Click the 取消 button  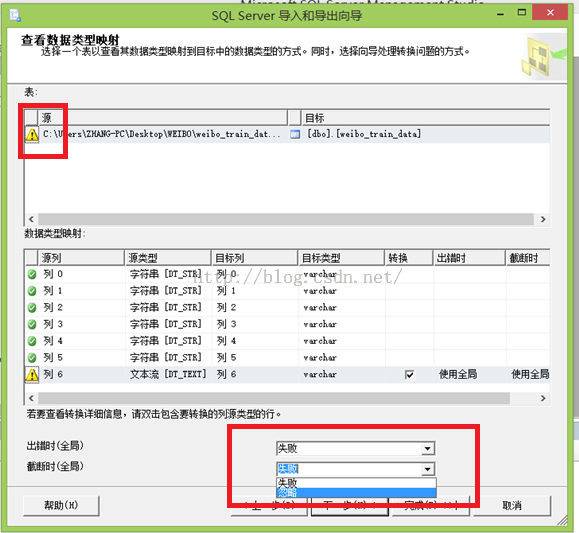[x=512, y=505]
